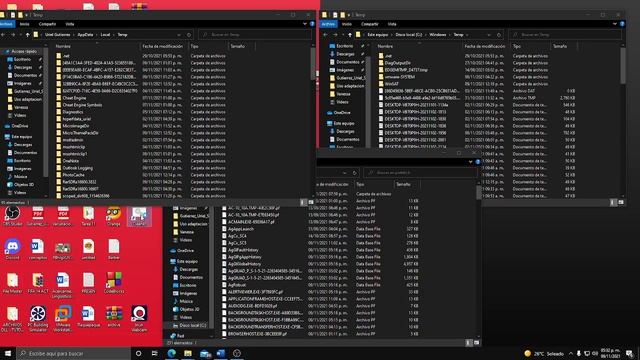Open the Compartir tab in Windows Temp window
The image size is (640, 360).
click(x=369, y=24)
